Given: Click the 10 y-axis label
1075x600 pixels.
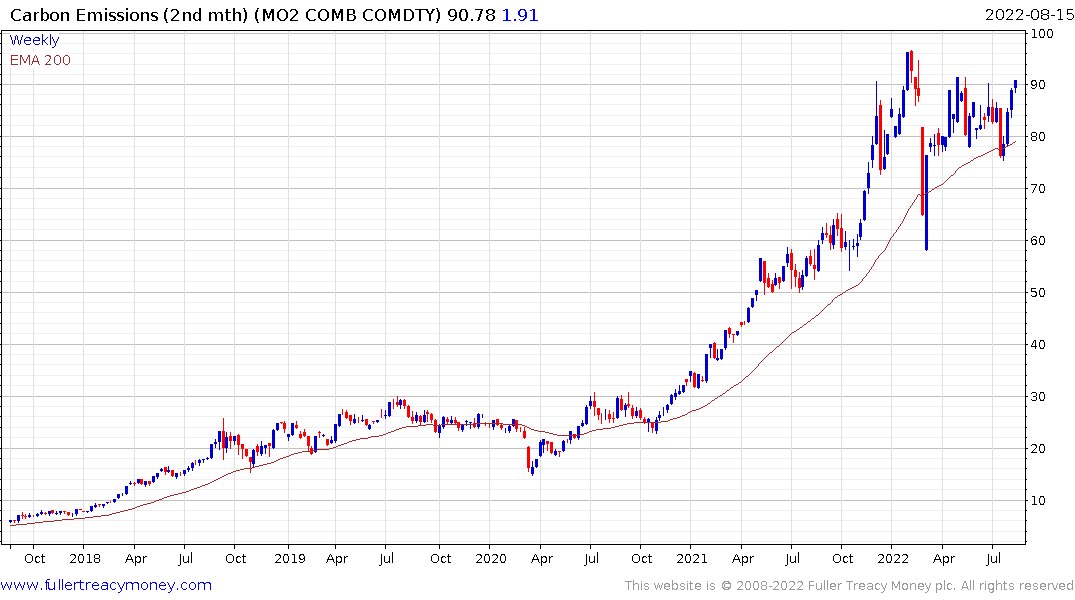Looking at the screenshot, I should pyautogui.click(x=1038, y=501).
